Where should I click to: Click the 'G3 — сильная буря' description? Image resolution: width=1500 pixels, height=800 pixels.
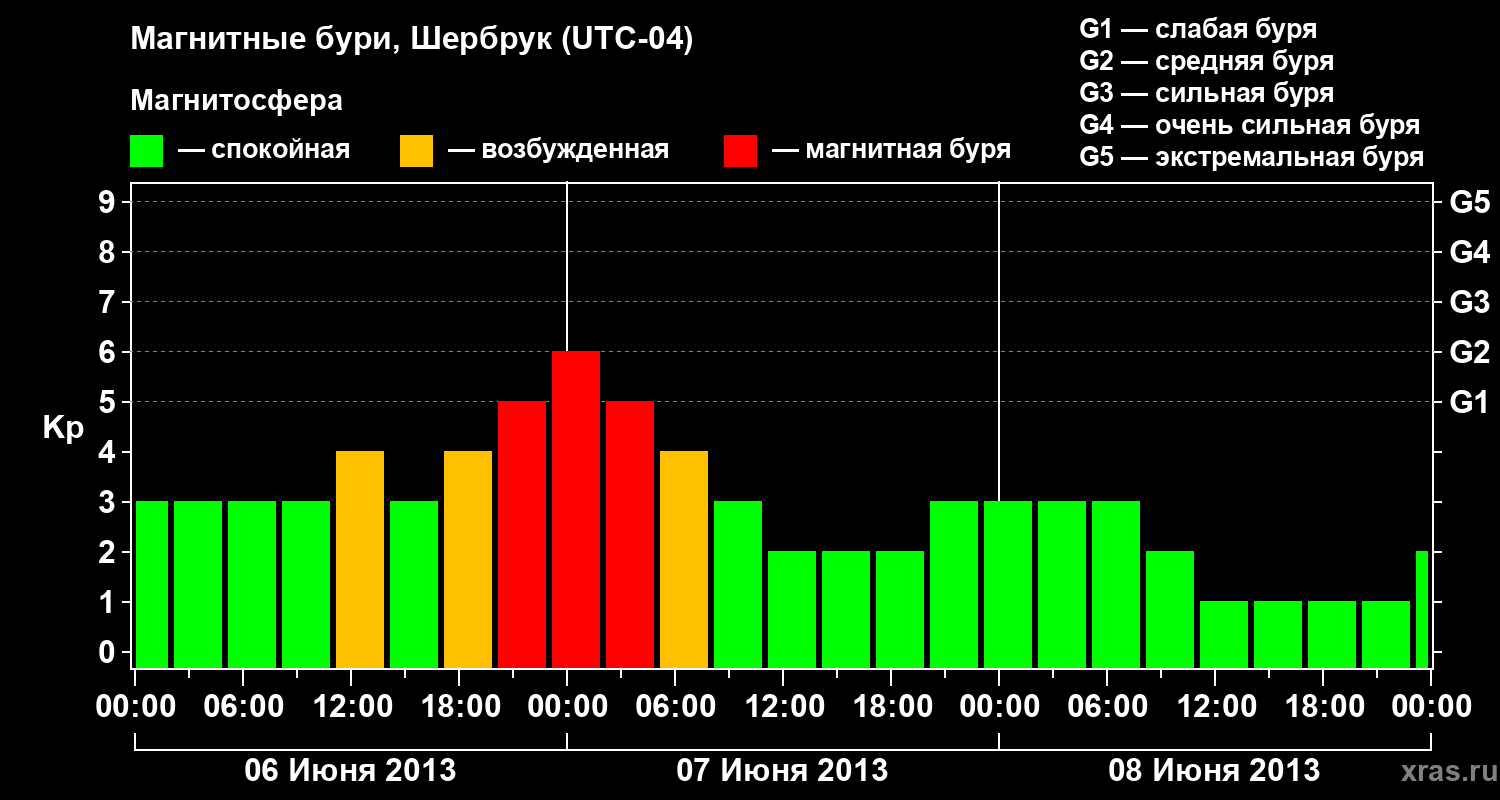[x=1206, y=93]
